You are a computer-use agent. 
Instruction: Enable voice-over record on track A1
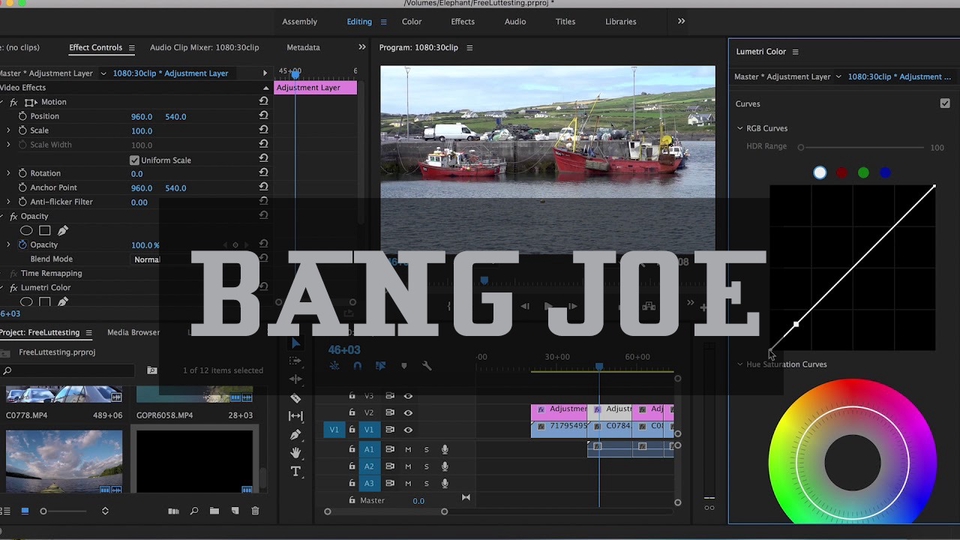pyautogui.click(x=445, y=449)
